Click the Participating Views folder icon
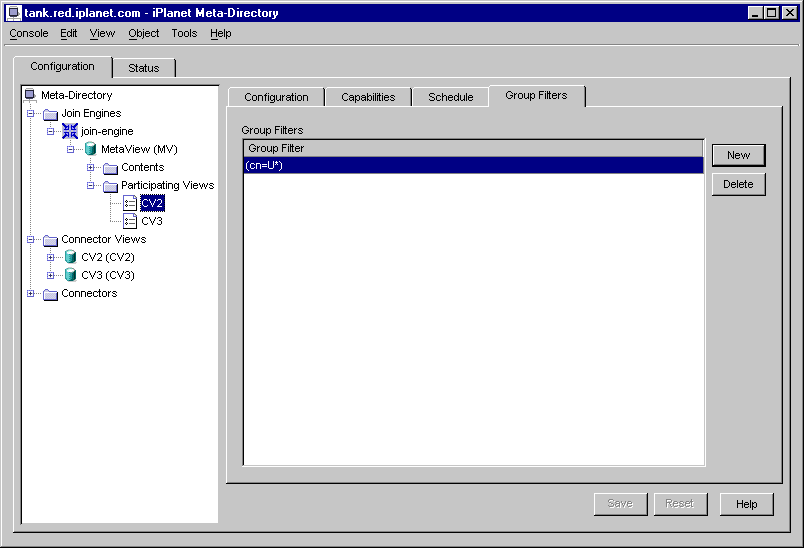This screenshot has width=804, height=548. coord(110,186)
